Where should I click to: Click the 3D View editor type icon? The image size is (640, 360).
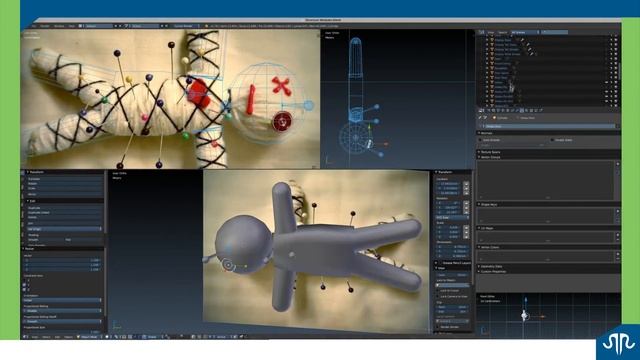pos(25,337)
